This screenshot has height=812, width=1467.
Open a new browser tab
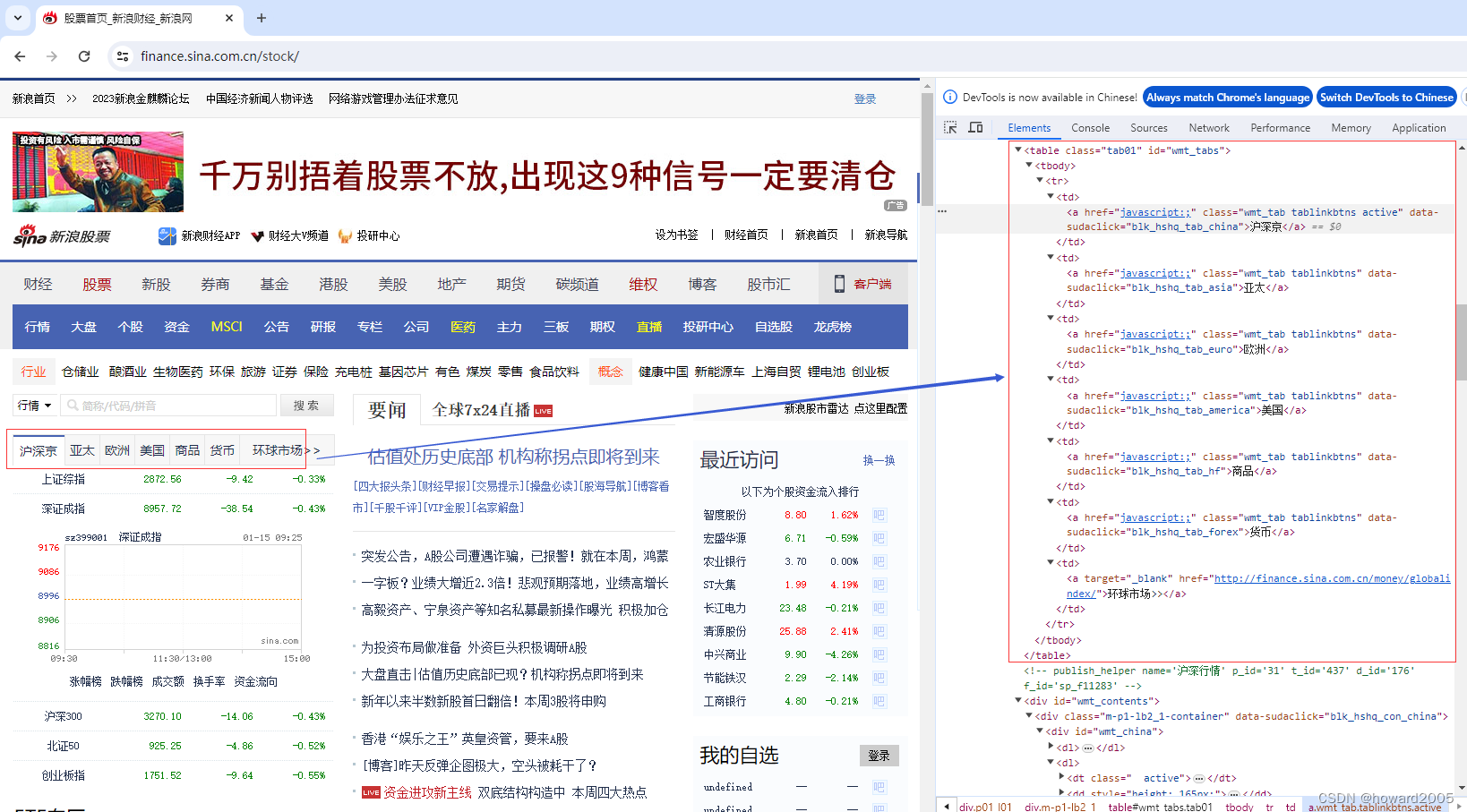pos(262,18)
